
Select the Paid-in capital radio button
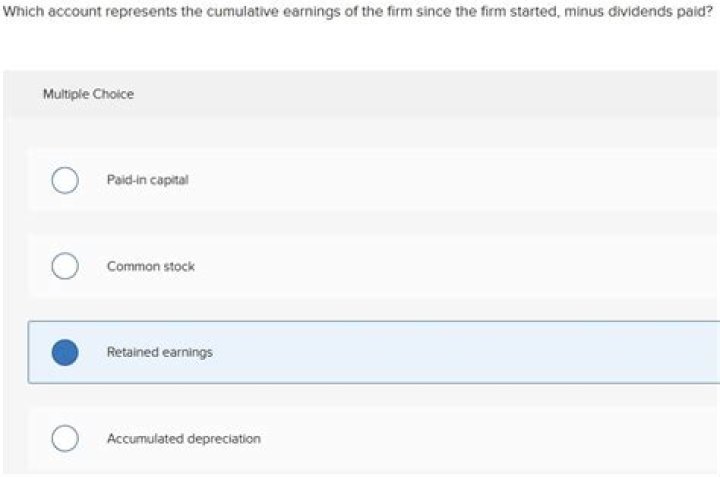coord(65,180)
